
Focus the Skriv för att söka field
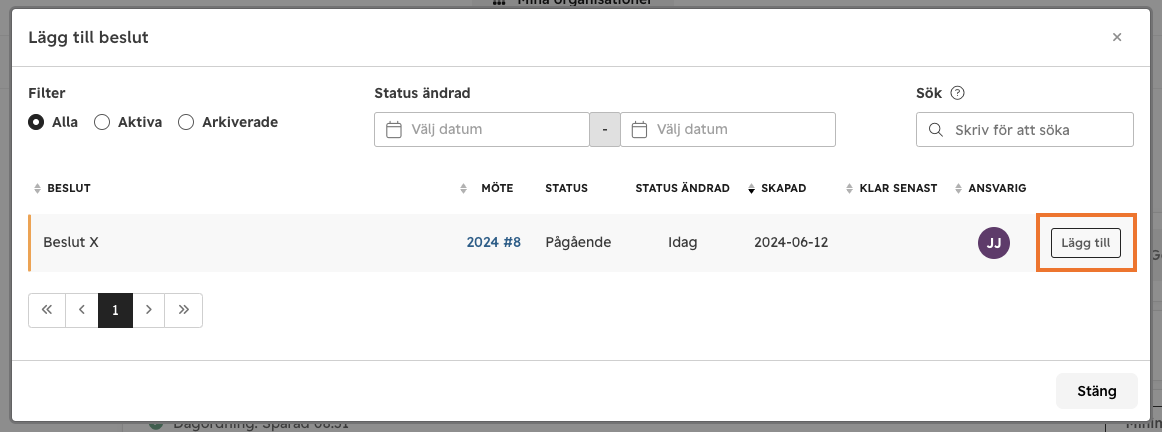click(1025, 130)
